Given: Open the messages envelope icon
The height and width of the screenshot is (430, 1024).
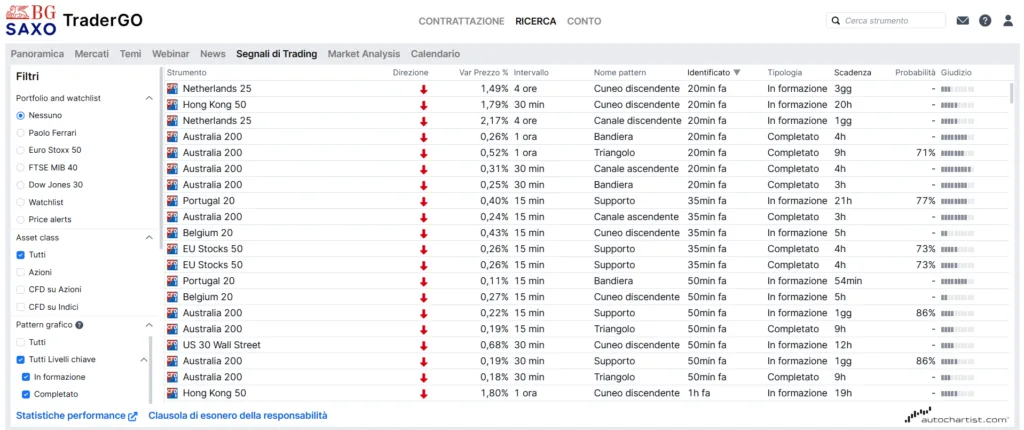Looking at the screenshot, I should 963,20.
